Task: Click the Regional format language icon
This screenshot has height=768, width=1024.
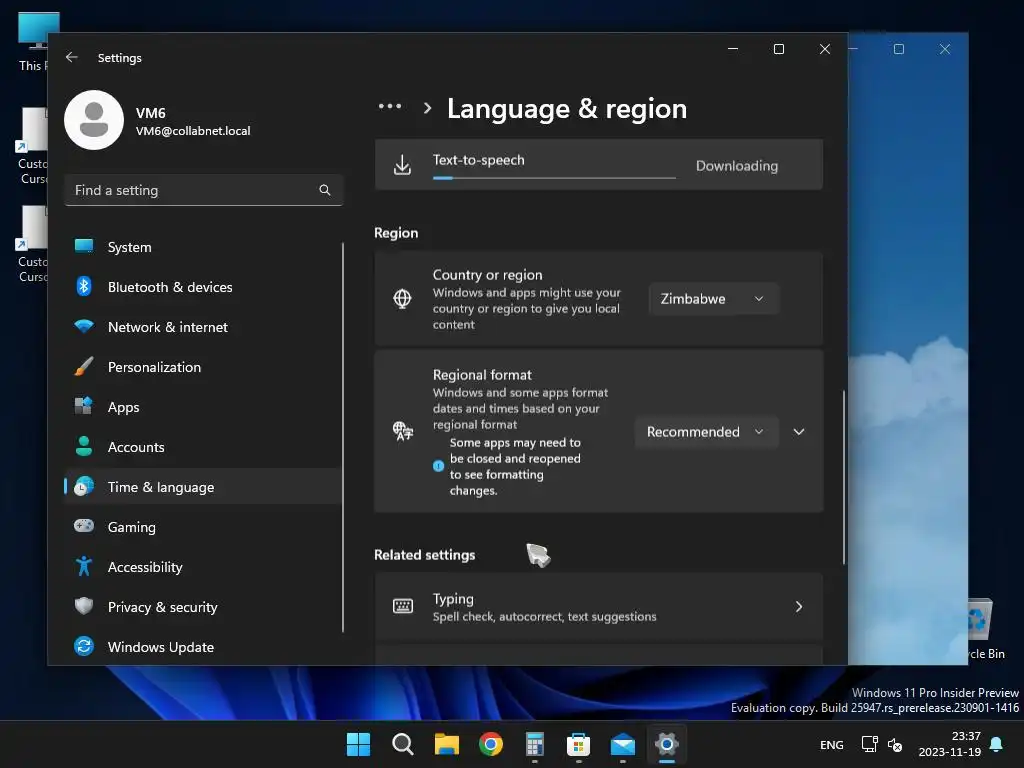Action: [402, 431]
